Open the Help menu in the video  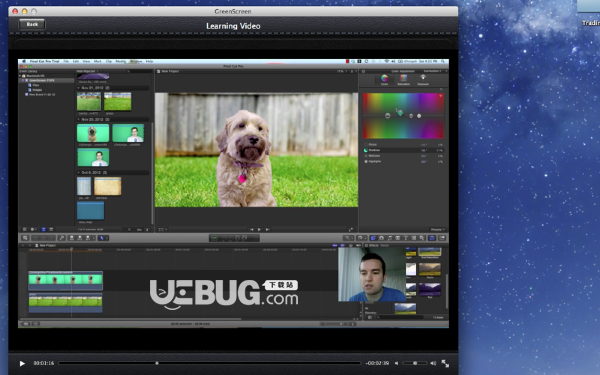pos(149,61)
